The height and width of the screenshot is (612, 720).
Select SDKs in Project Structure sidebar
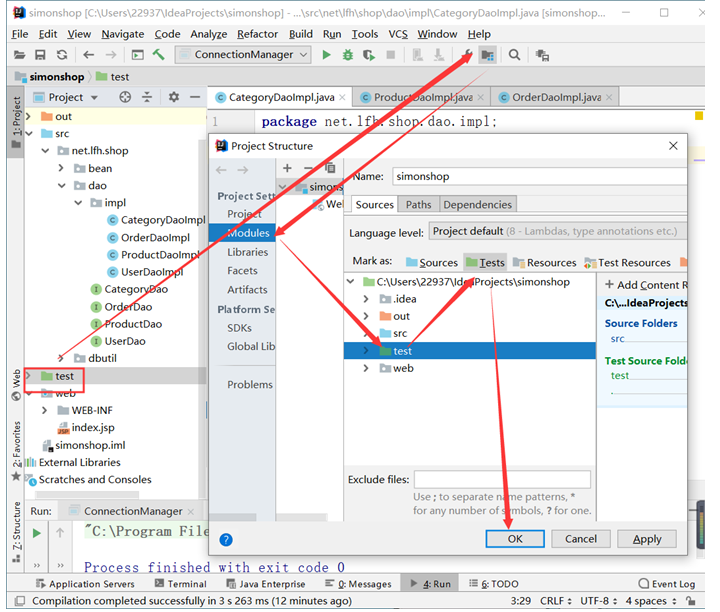coord(239,328)
